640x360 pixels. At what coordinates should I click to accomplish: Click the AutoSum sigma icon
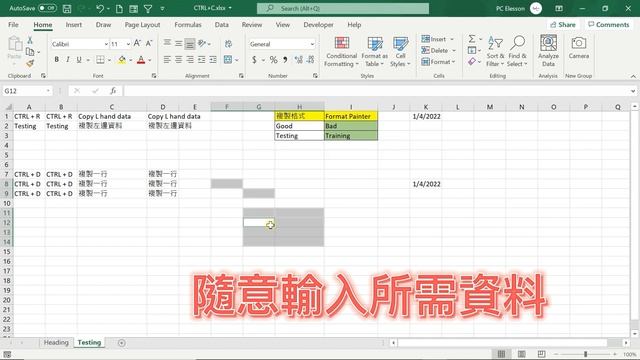472,39
